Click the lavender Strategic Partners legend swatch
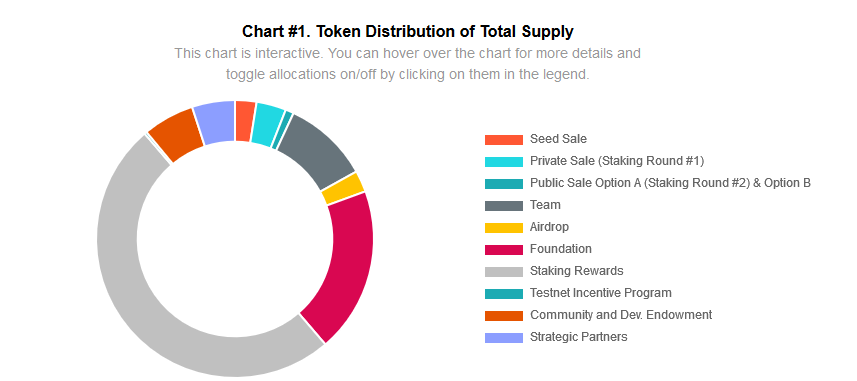The image size is (857, 381). (504, 337)
